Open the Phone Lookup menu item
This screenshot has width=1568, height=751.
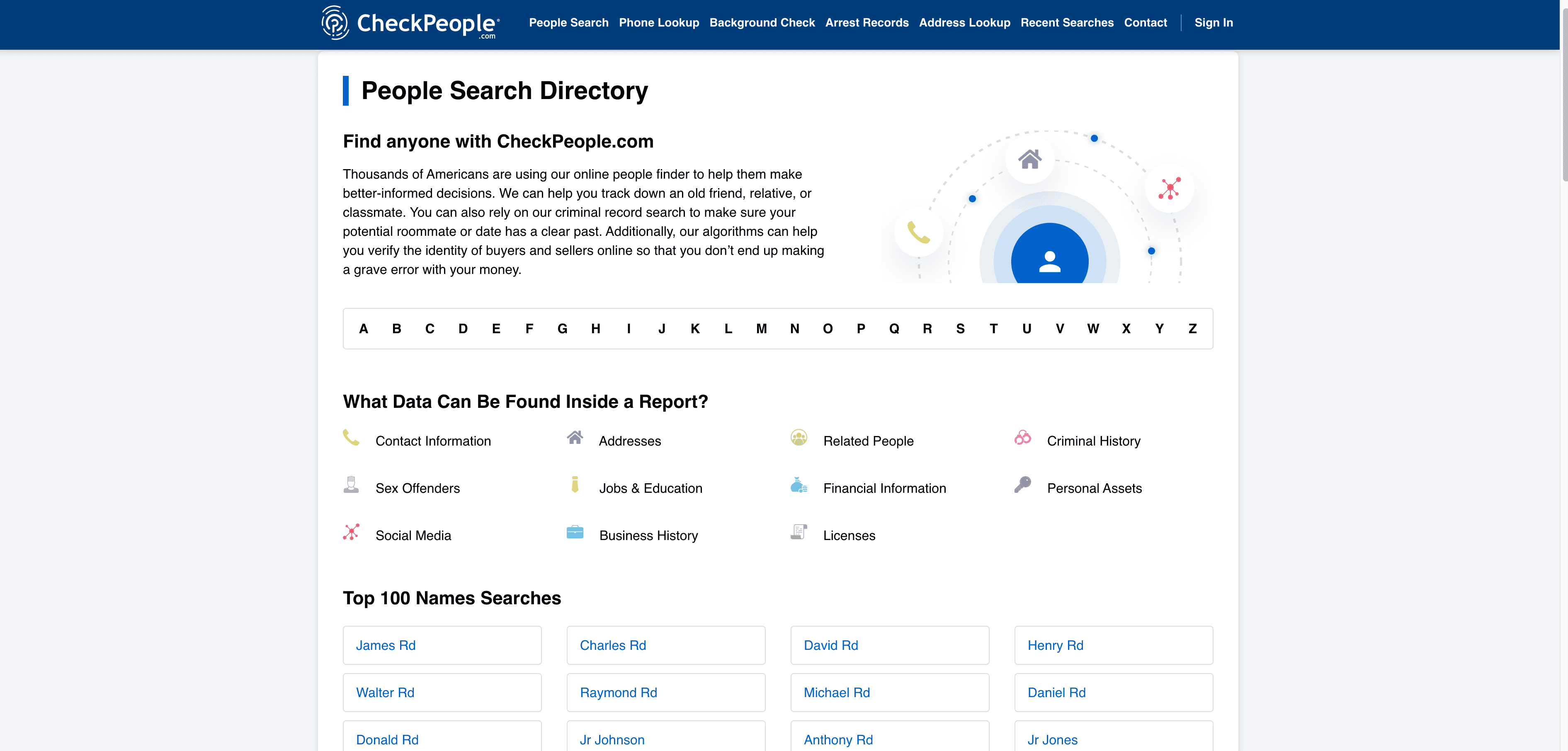659,22
